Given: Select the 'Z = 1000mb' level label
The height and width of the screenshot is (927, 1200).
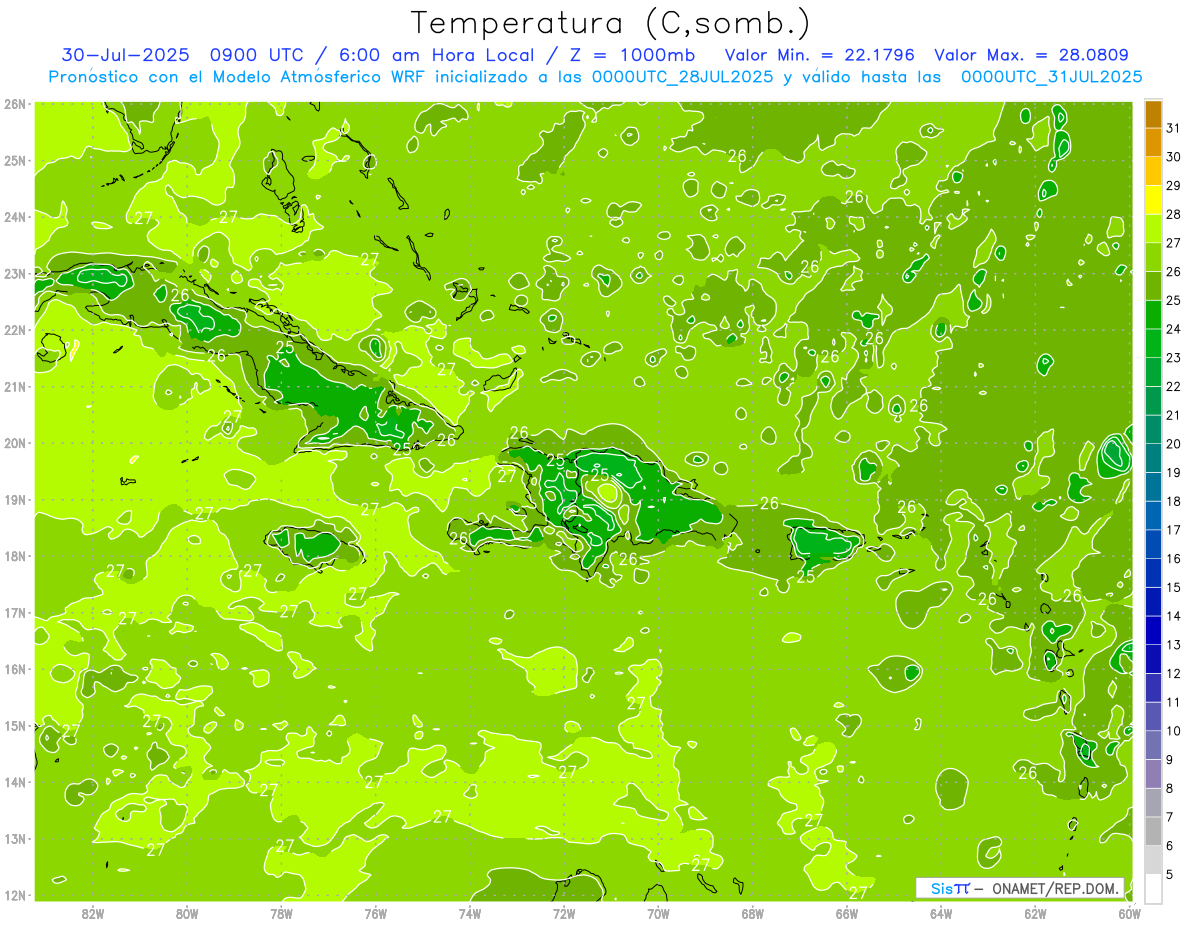Looking at the screenshot, I should [630, 55].
